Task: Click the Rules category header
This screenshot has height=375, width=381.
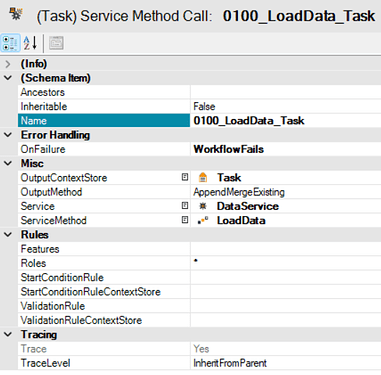Action: tap(34, 235)
